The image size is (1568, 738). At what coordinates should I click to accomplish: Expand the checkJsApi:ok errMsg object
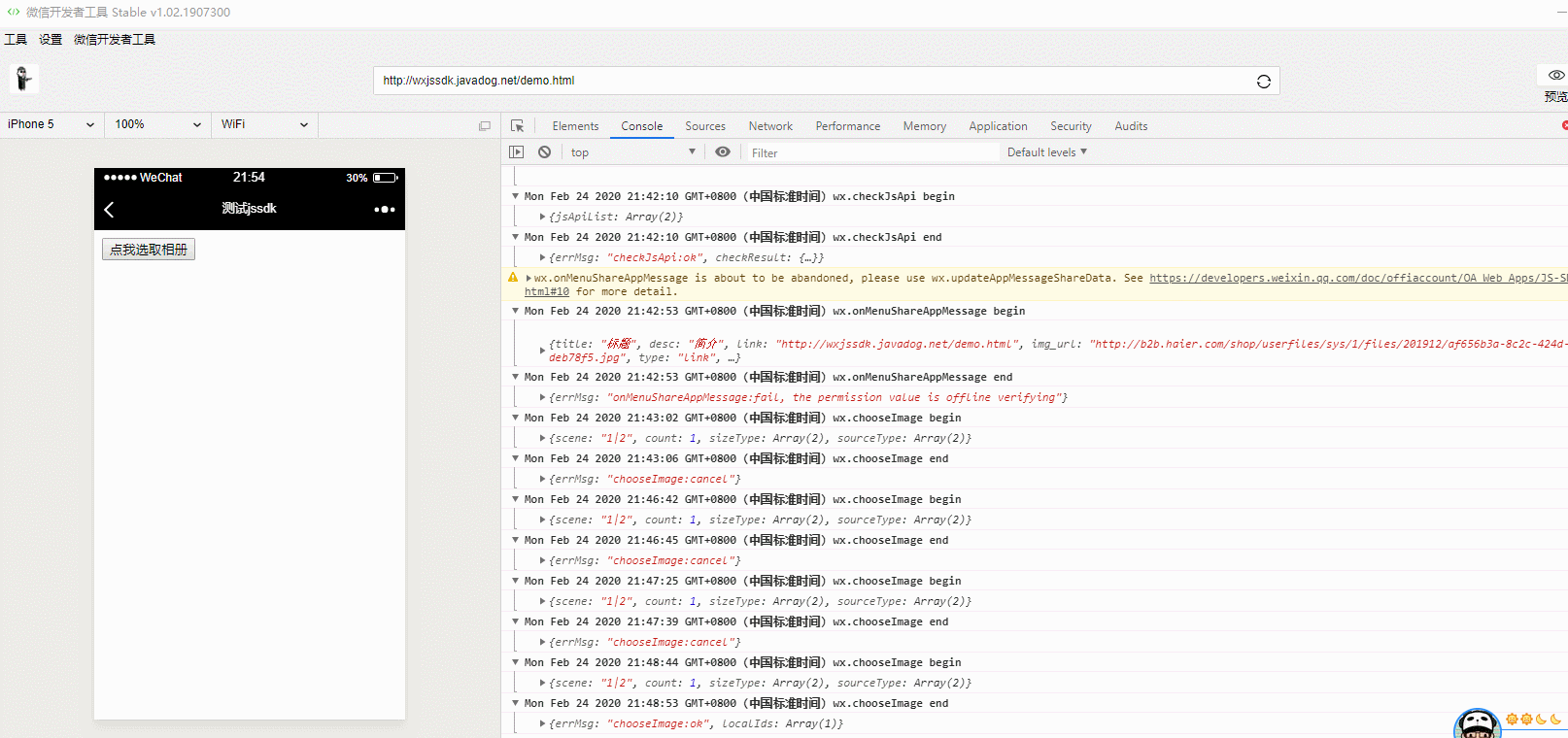point(542,257)
